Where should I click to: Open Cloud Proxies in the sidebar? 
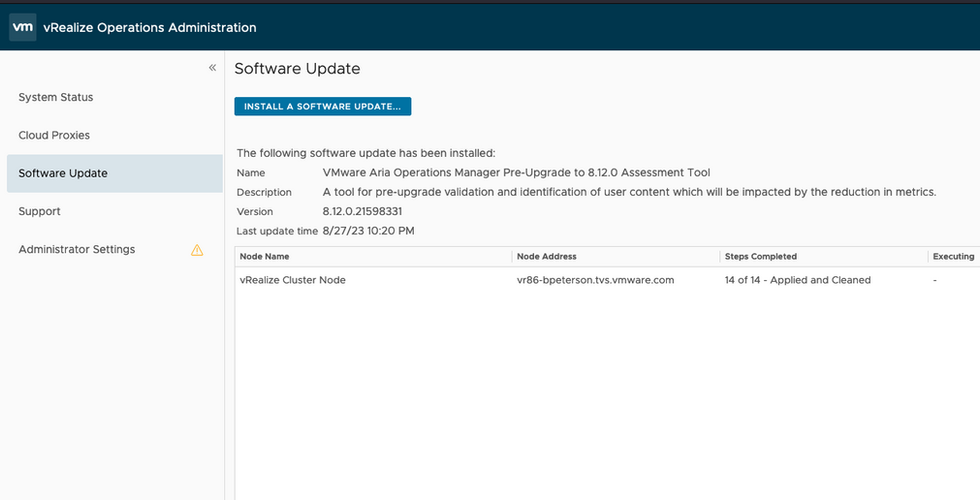coord(54,135)
